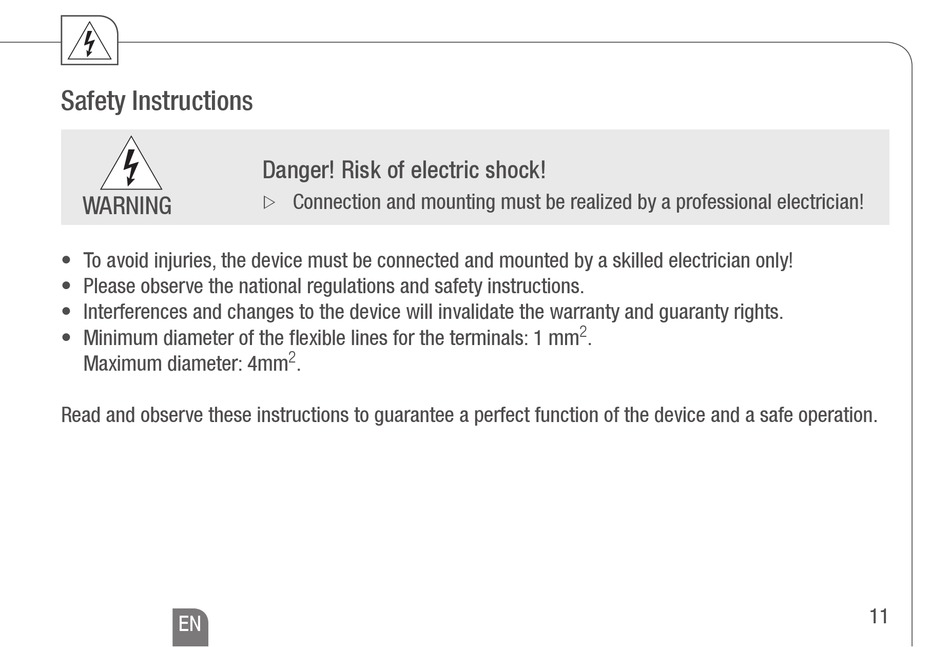Click the 'Maximum diameter: 4mm²' line

(x=191, y=362)
